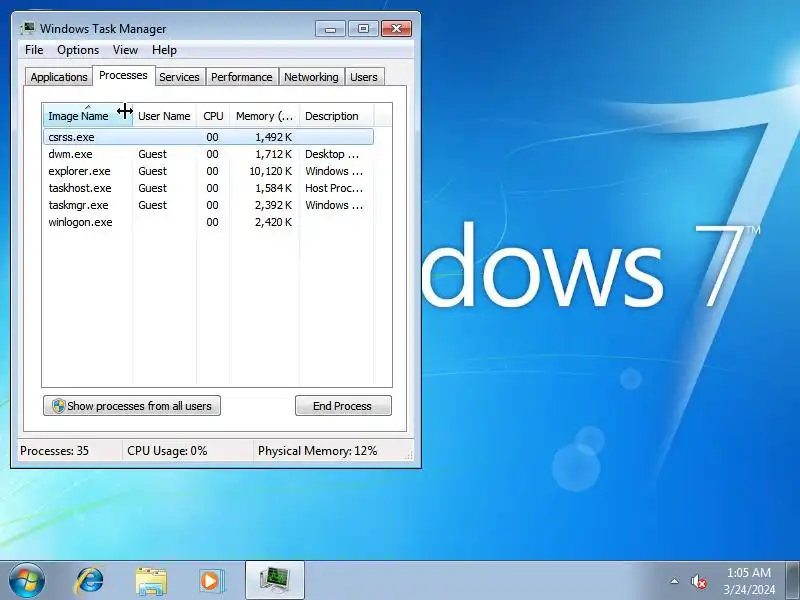
Task: Click 'CPU Usage: 0%' in status bar
Action: pos(167,451)
